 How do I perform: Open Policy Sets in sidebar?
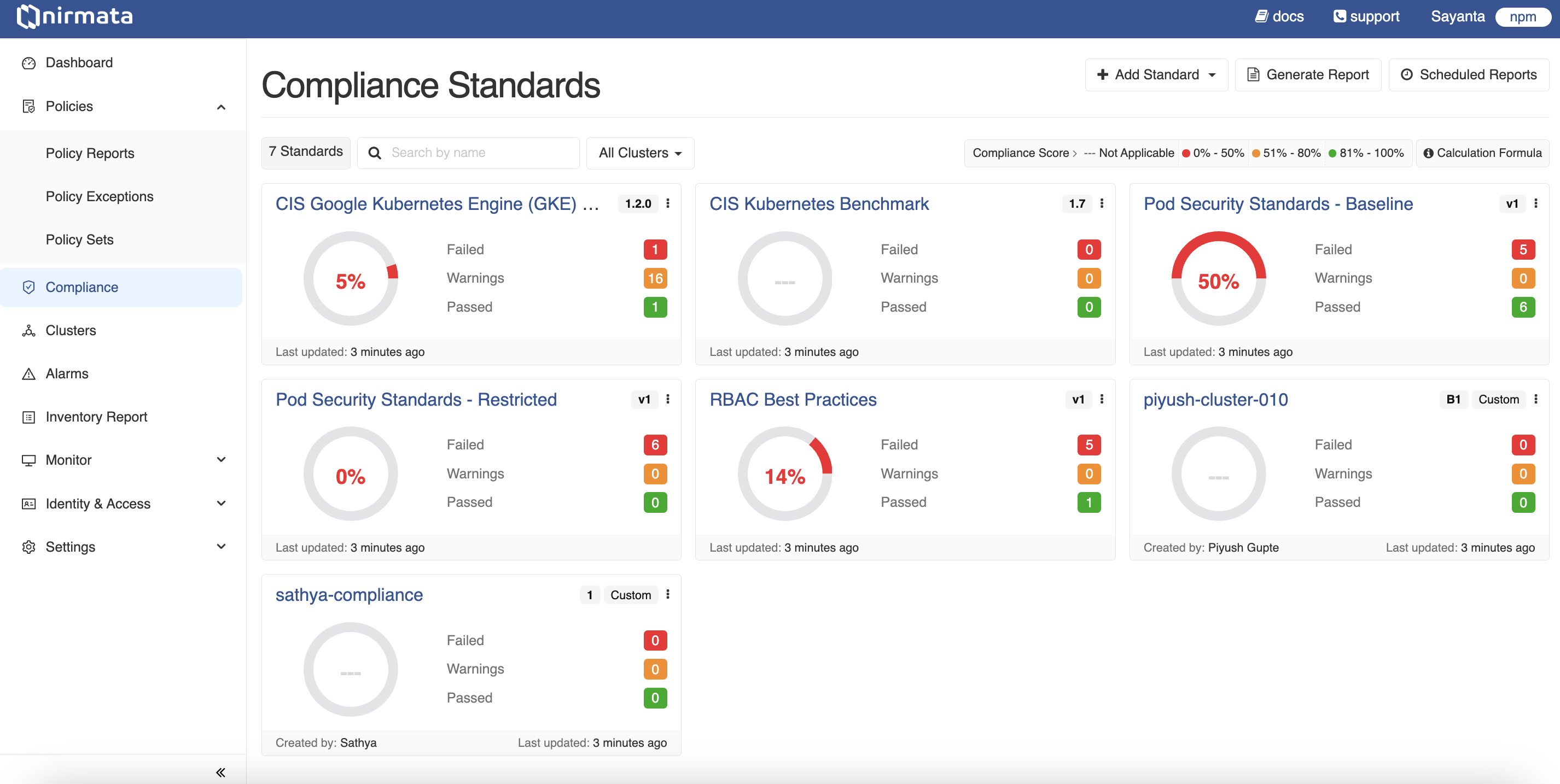79,240
